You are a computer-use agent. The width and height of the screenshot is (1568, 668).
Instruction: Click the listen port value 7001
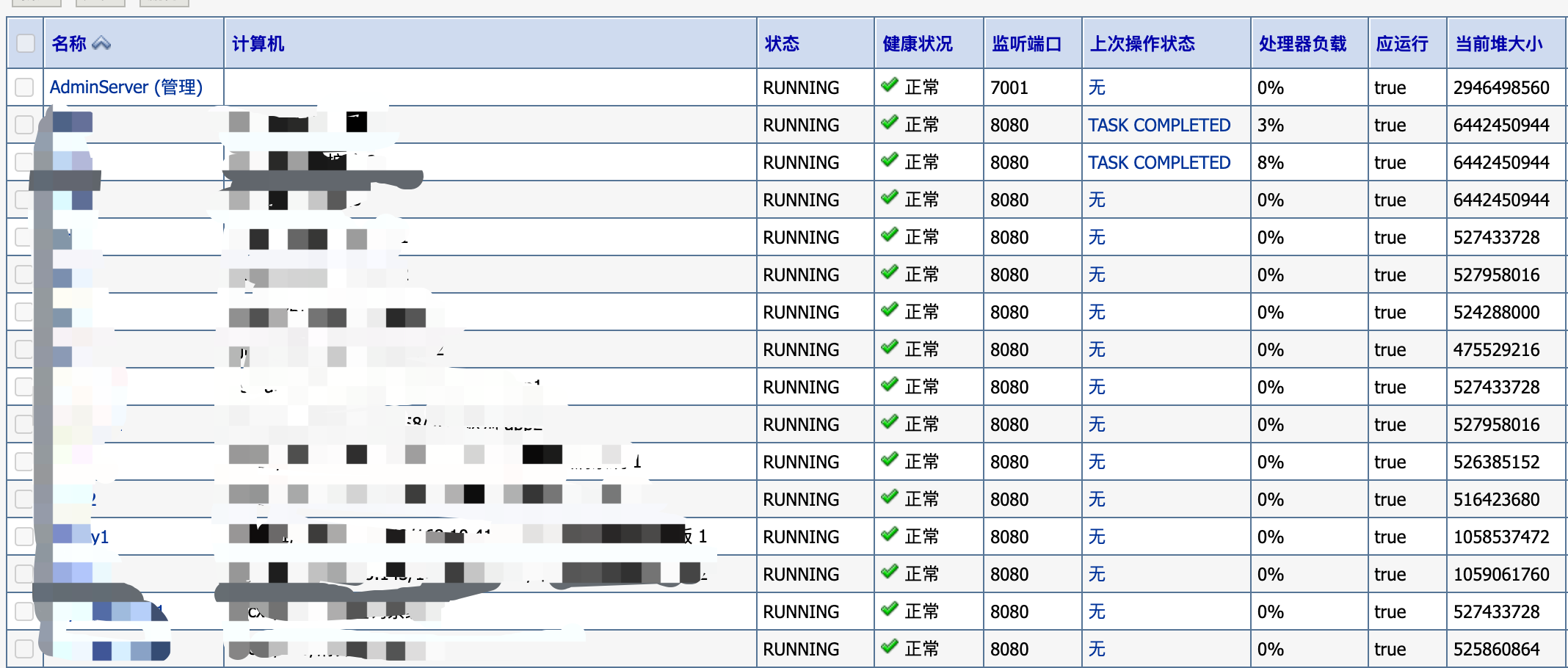click(1009, 88)
